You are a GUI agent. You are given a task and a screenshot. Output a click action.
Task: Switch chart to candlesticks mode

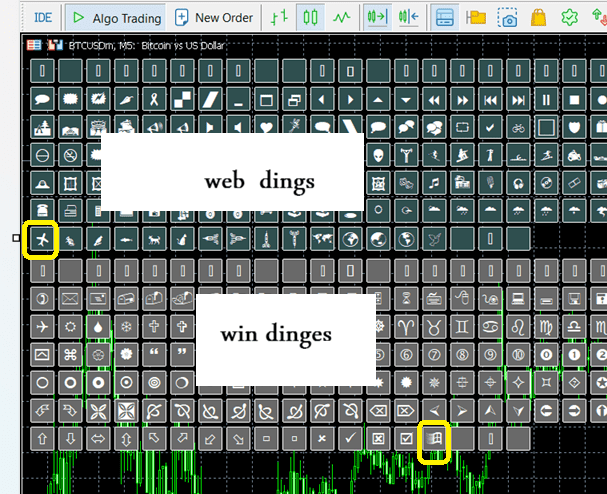[310, 17]
